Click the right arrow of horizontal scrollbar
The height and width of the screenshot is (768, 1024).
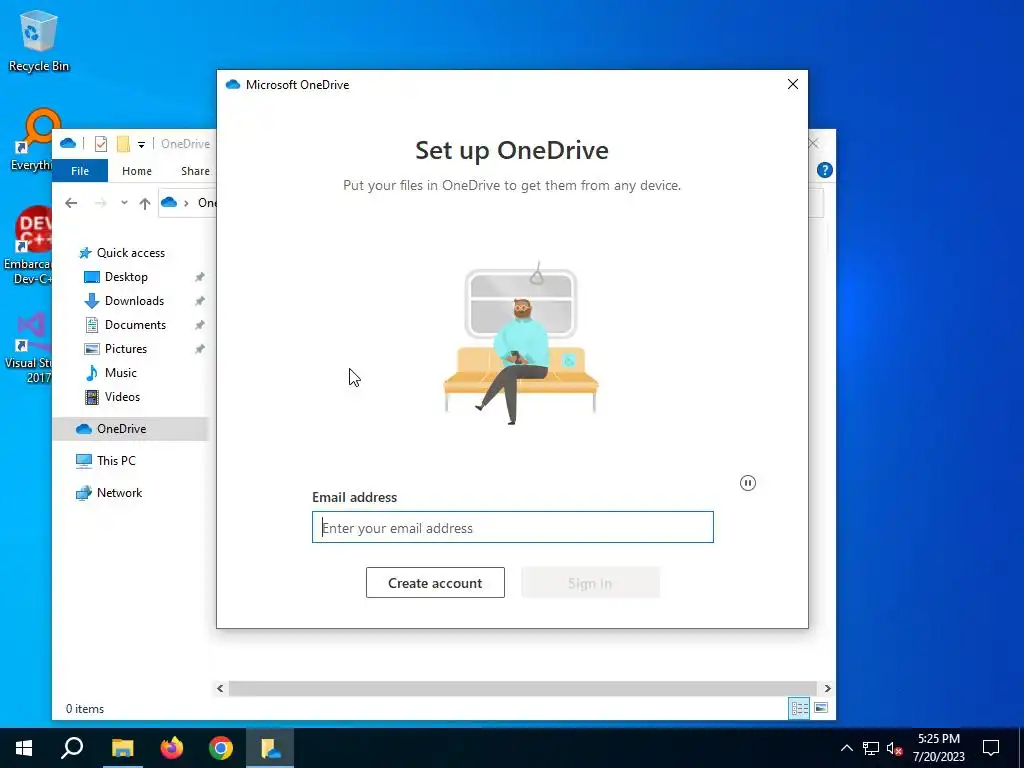827,688
